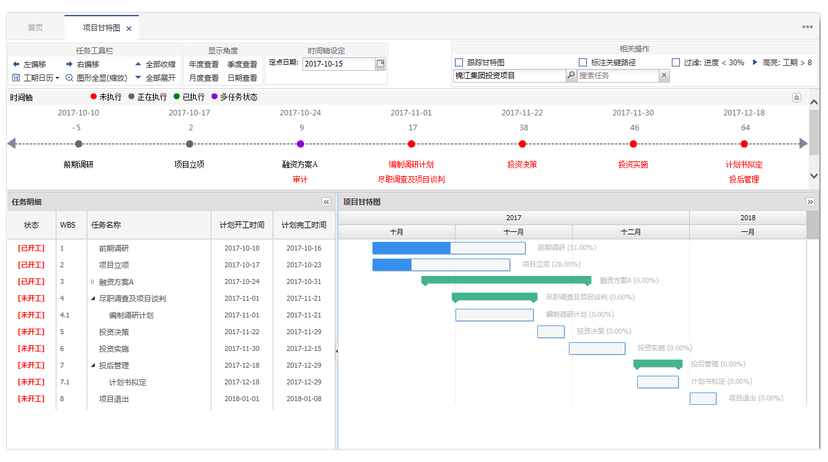The width and height of the screenshot is (828, 462).
Task: Click the 图形全显(缩放) zoom magnifier icon
Action: point(69,78)
